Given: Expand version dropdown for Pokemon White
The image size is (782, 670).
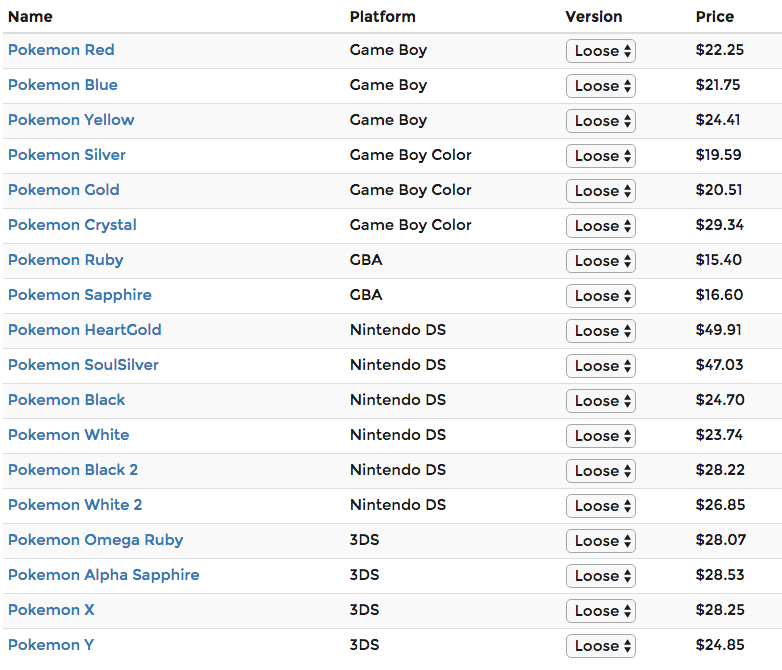Looking at the screenshot, I should (601, 436).
